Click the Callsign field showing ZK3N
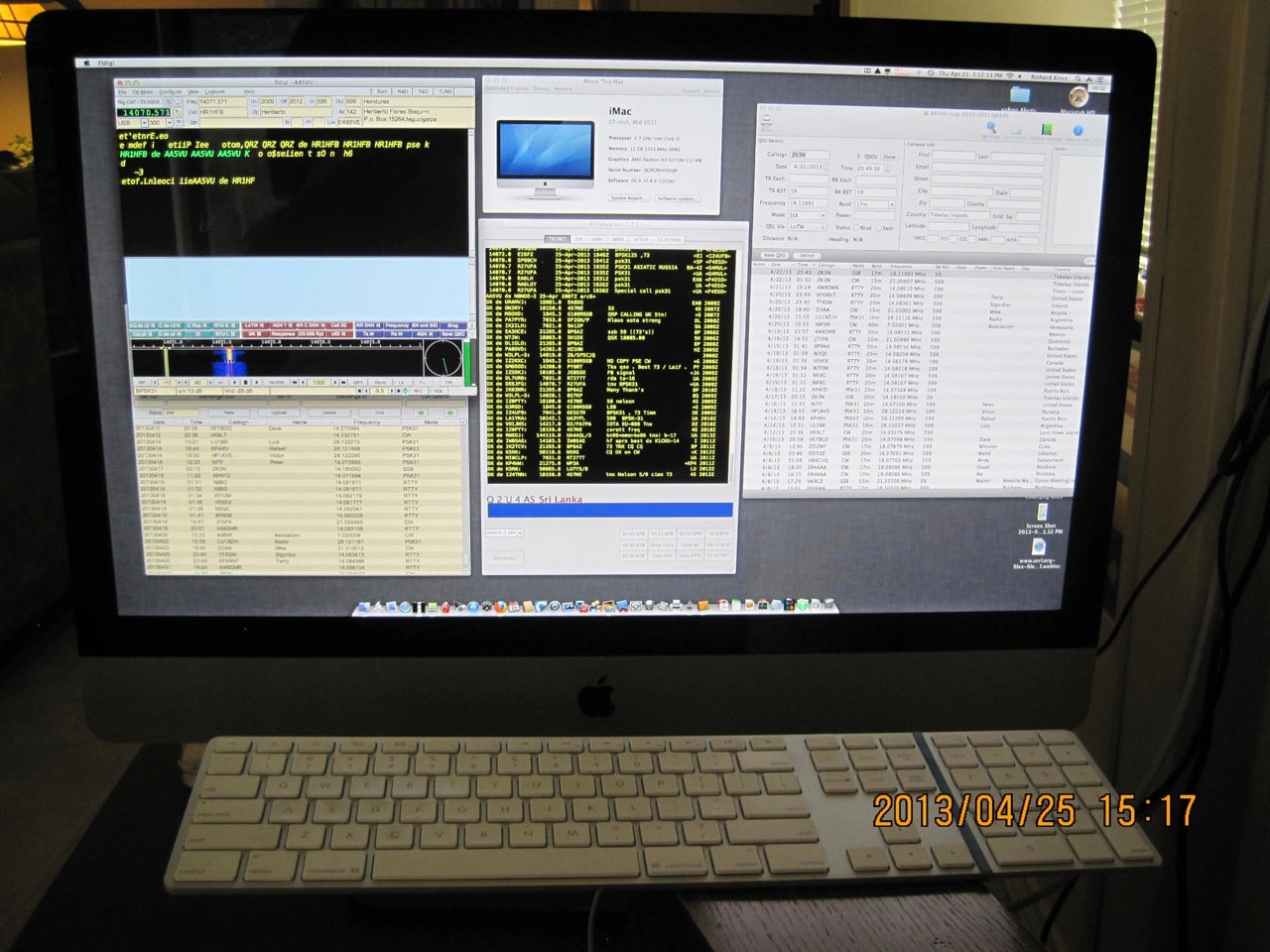This screenshot has width=1270, height=952. click(x=811, y=156)
